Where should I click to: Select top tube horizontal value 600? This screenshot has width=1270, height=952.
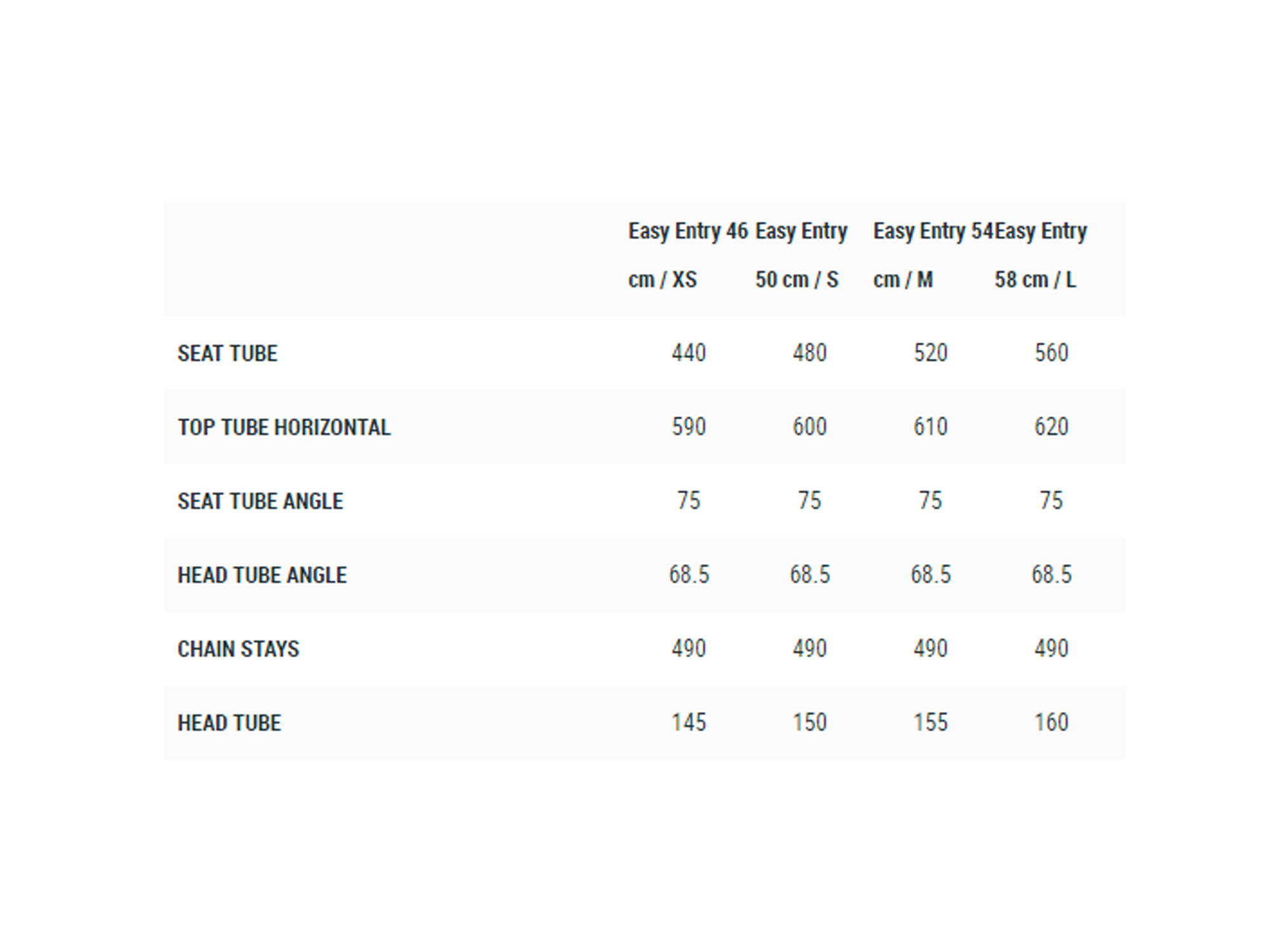[810, 426]
